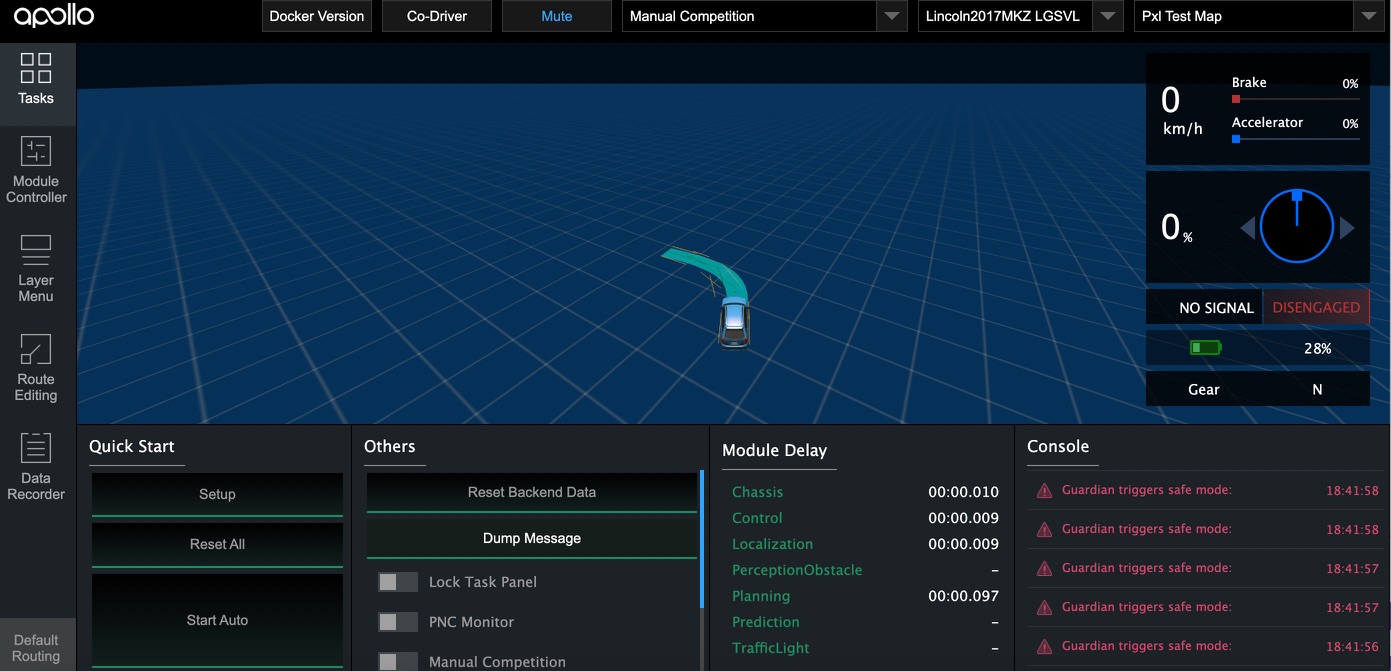Select the Route Editing icon
The height and width of the screenshot is (671, 1391).
(36, 349)
